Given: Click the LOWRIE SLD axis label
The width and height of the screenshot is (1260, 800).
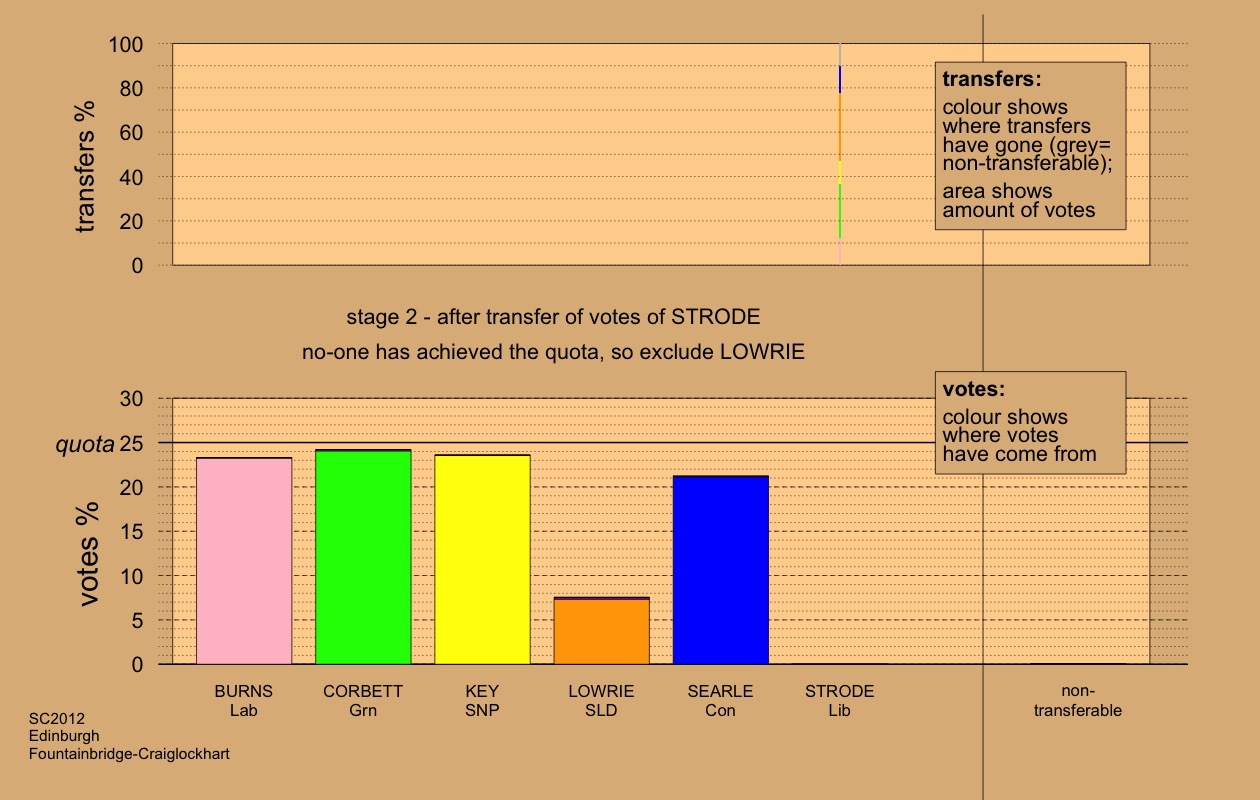Looking at the screenshot, I should click(602, 701).
